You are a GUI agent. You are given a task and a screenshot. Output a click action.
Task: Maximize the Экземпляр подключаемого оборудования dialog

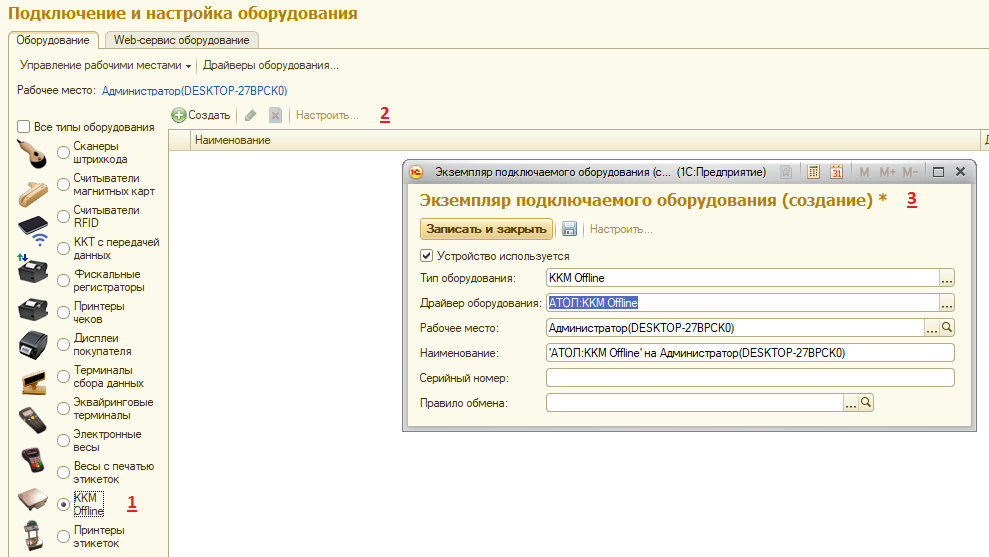(x=938, y=172)
